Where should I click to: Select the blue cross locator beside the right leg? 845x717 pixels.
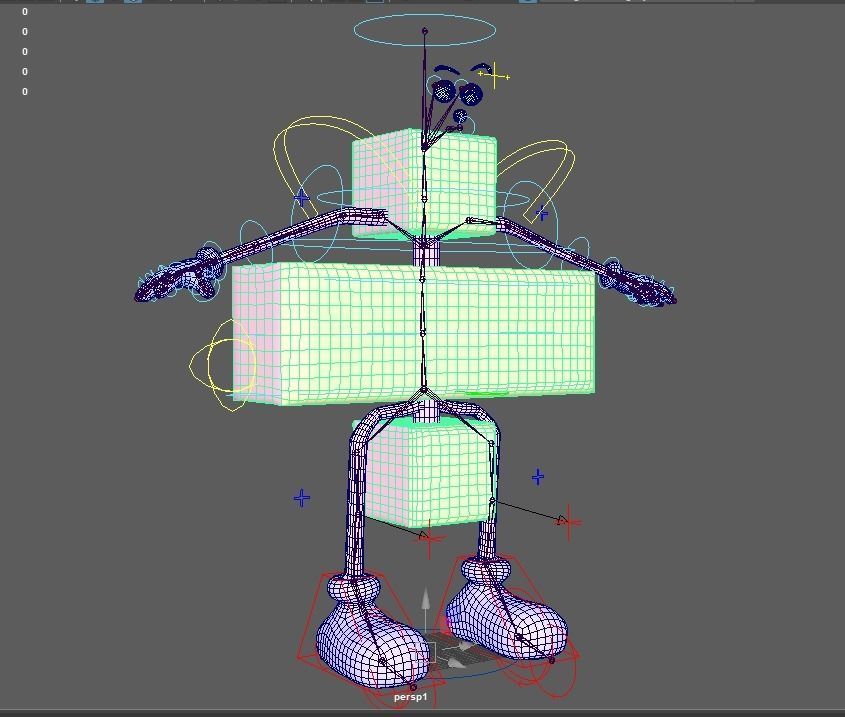pyautogui.click(x=538, y=477)
